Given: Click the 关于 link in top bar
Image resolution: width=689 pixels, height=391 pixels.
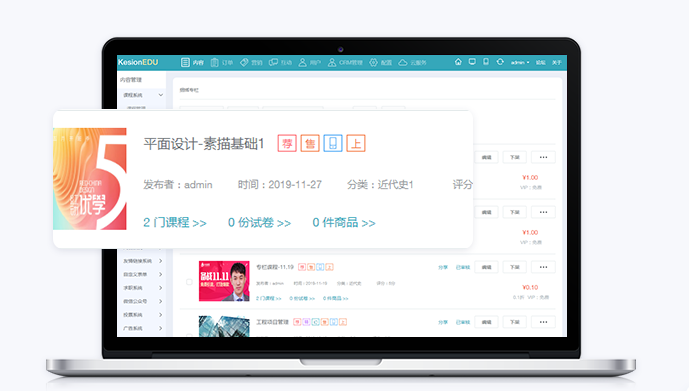Looking at the screenshot, I should point(557,62).
